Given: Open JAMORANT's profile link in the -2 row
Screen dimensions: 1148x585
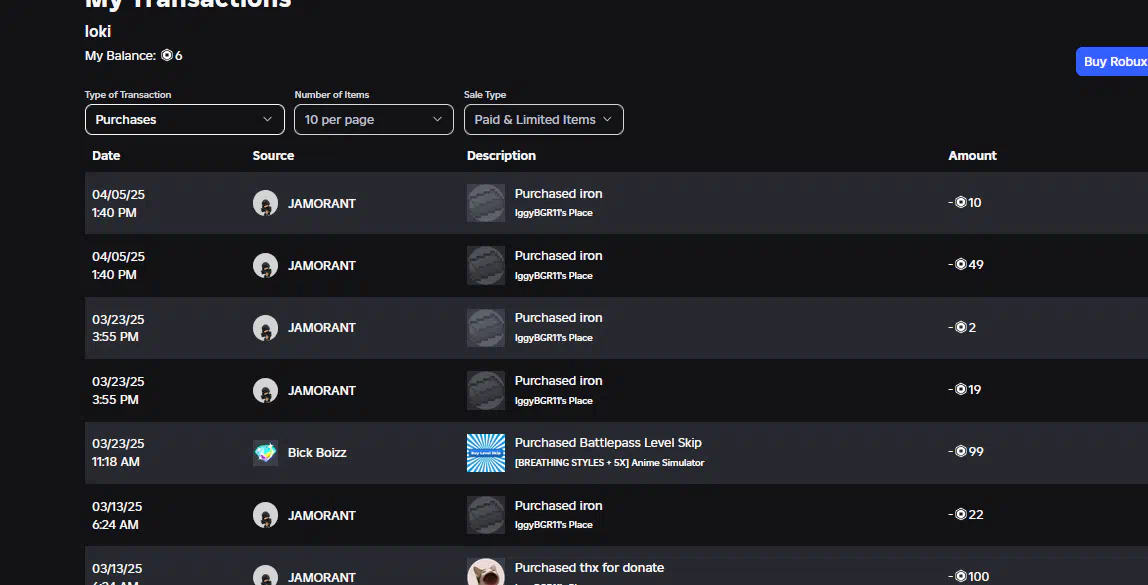Looking at the screenshot, I should click(x=321, y=328).
